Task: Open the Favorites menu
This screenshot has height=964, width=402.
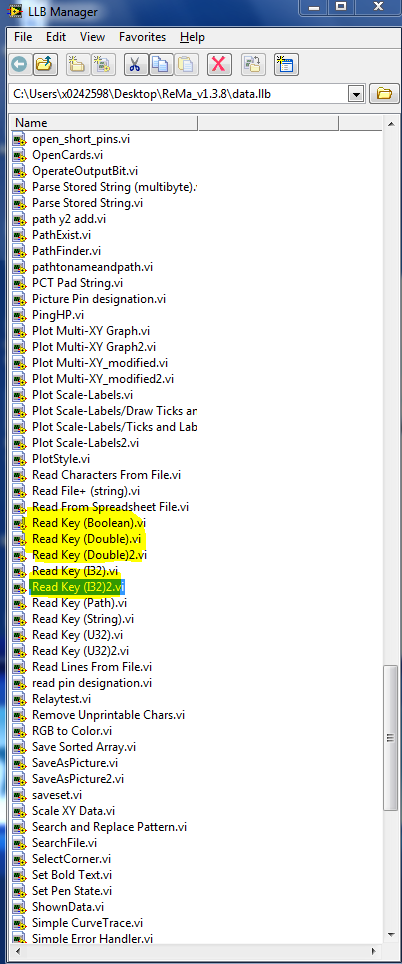Action: 143,37
